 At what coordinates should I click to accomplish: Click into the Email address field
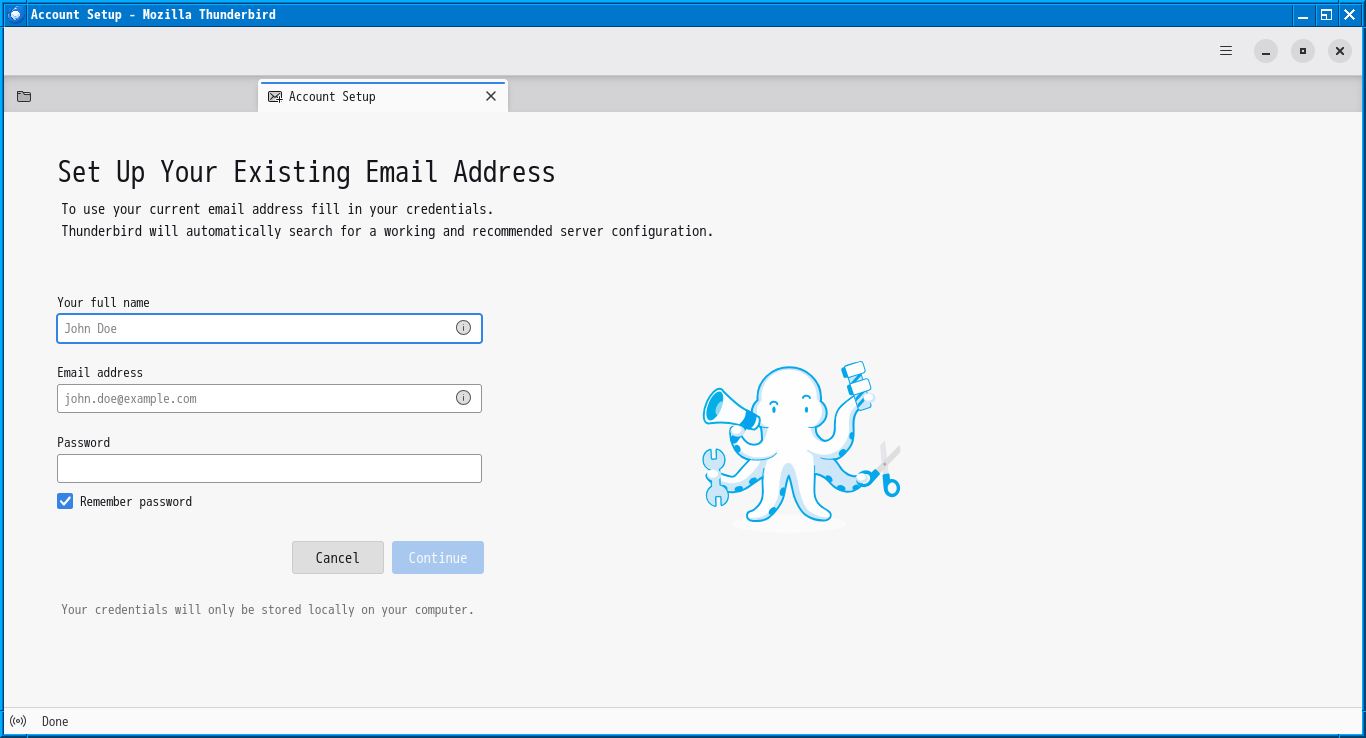(269, 398)
